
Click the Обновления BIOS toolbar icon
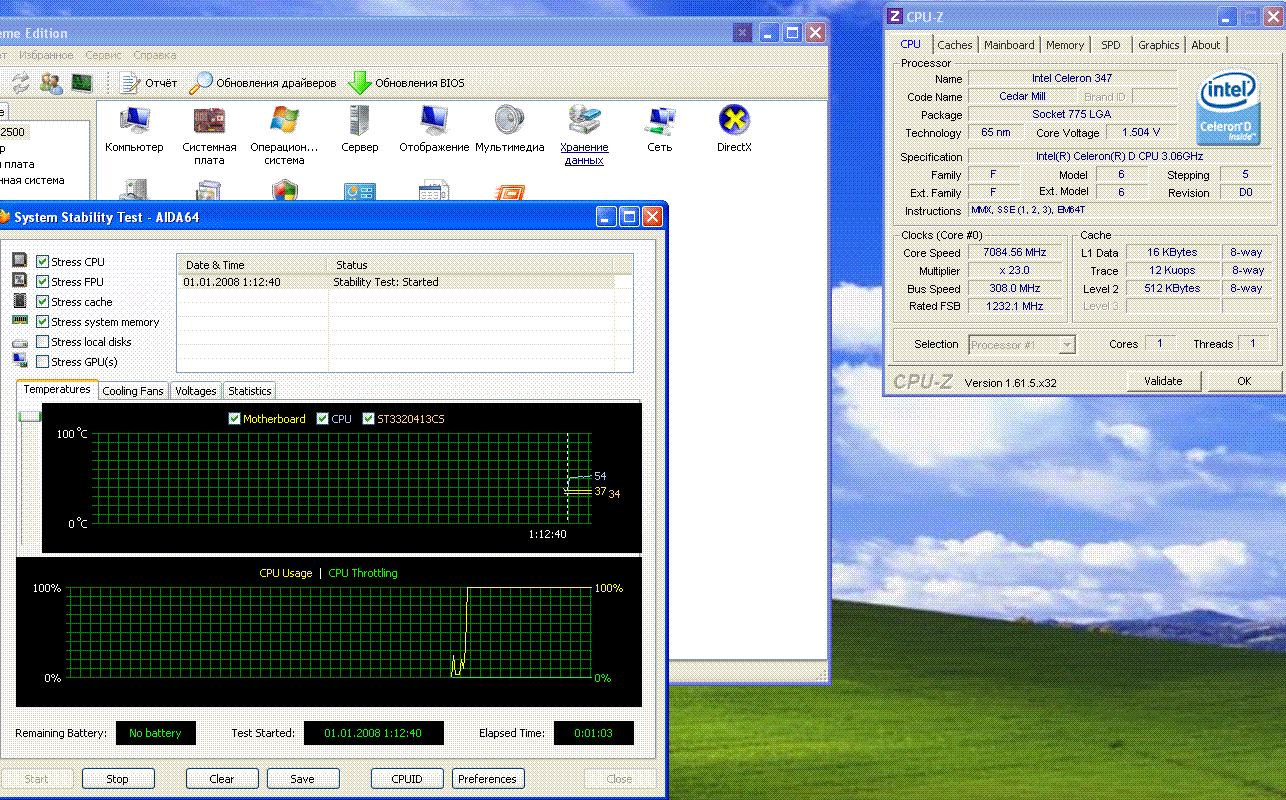pos(359,83)
